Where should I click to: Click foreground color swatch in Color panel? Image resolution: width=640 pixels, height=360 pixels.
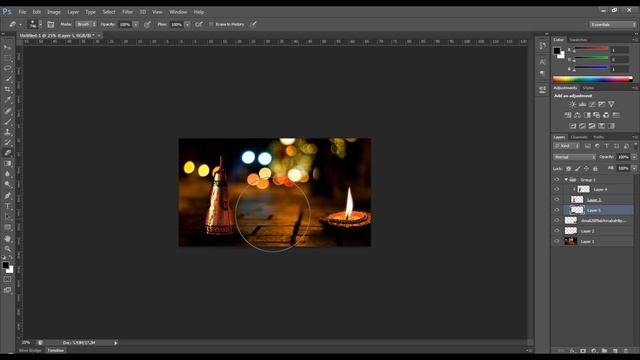(557, 51)
